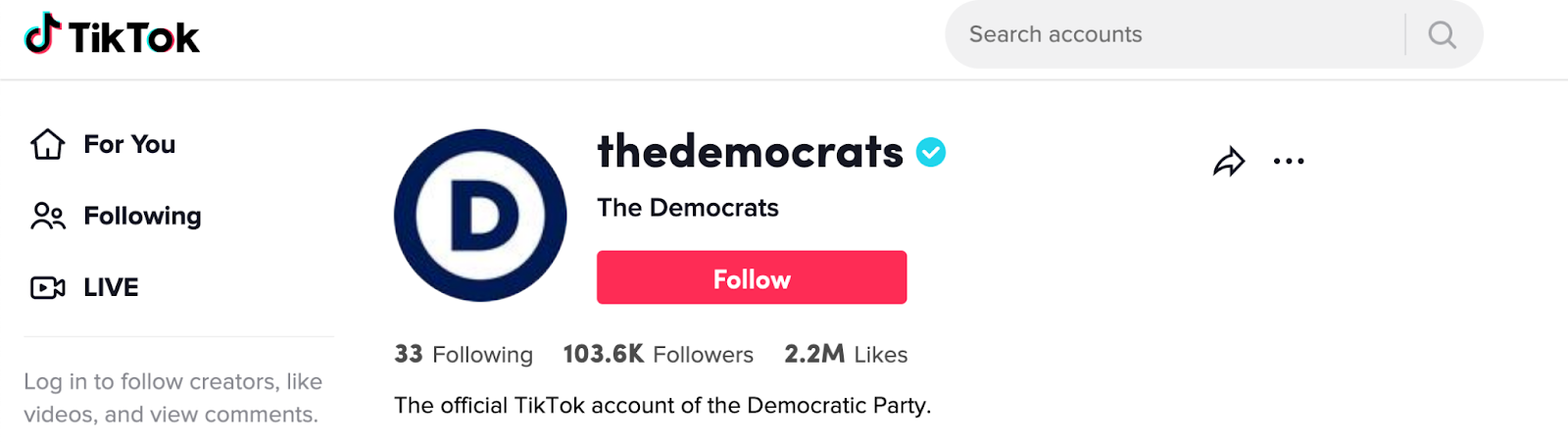Screen dimensions: 1568x443
Task: Click the thedemocrats username heading
Action: pos(750,152)
